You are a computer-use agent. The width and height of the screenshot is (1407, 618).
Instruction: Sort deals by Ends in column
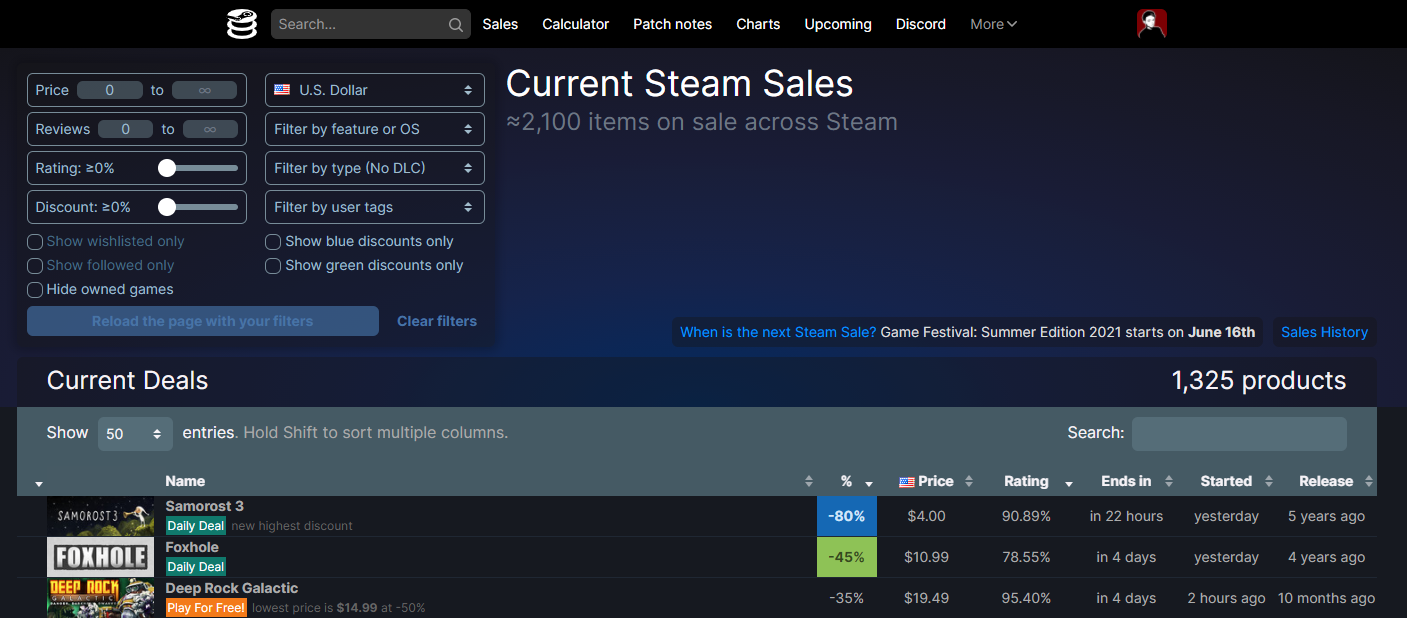(1126, 481)
